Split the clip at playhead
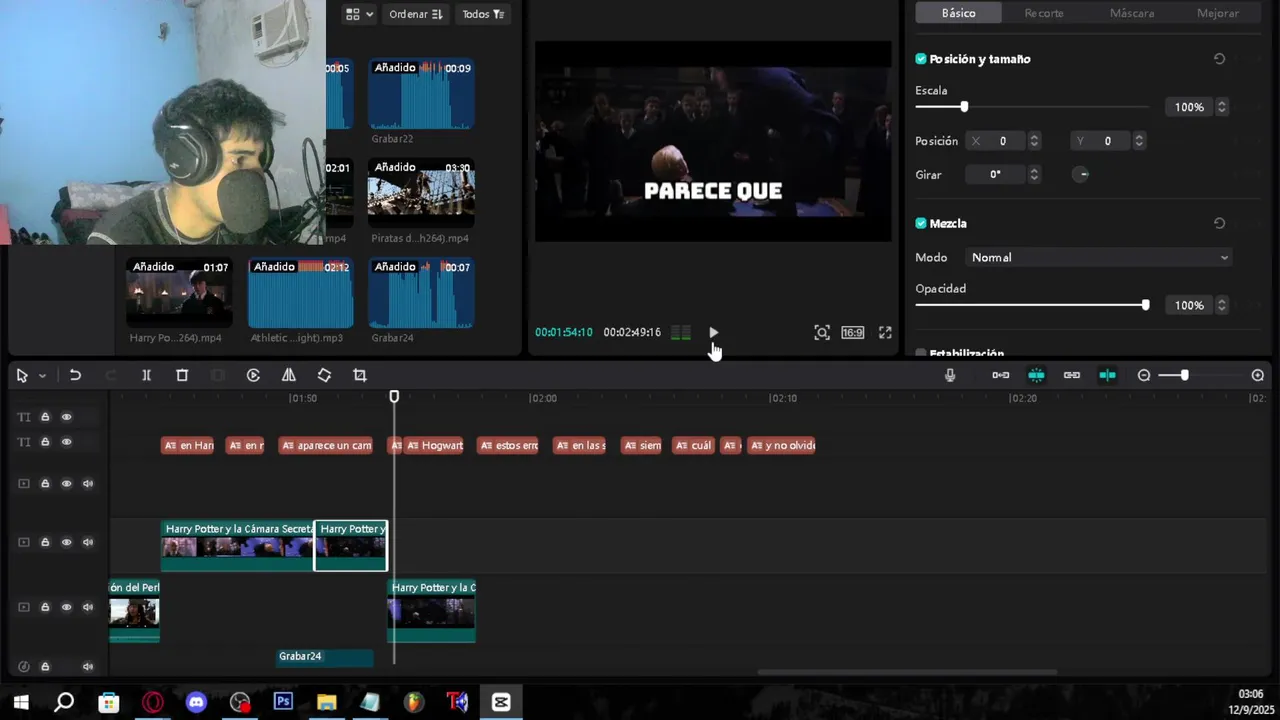This screenshot has width=1280, height=720. pyautogui.click(x=146, y=375)
